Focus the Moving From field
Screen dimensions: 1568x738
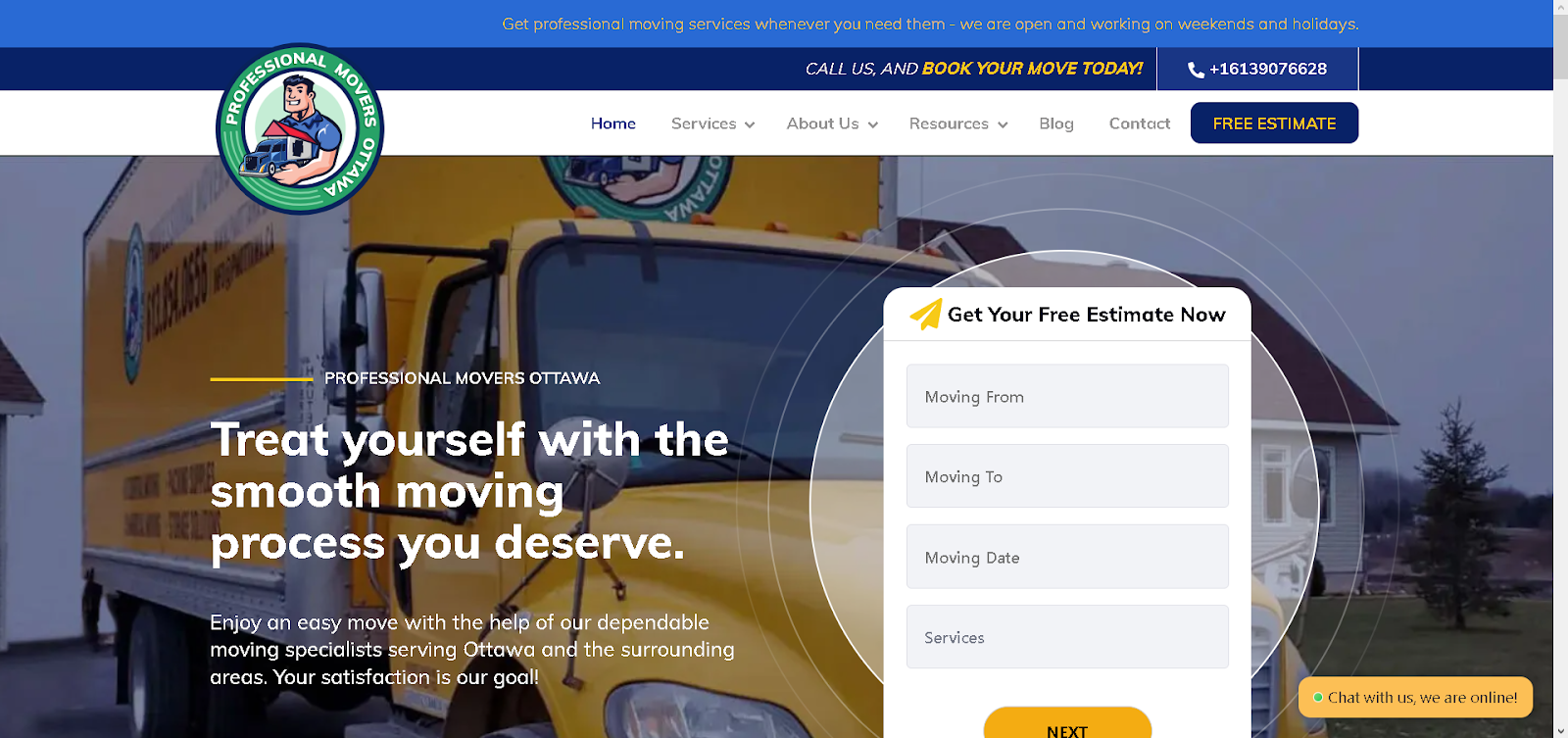tap(1067, 396)
